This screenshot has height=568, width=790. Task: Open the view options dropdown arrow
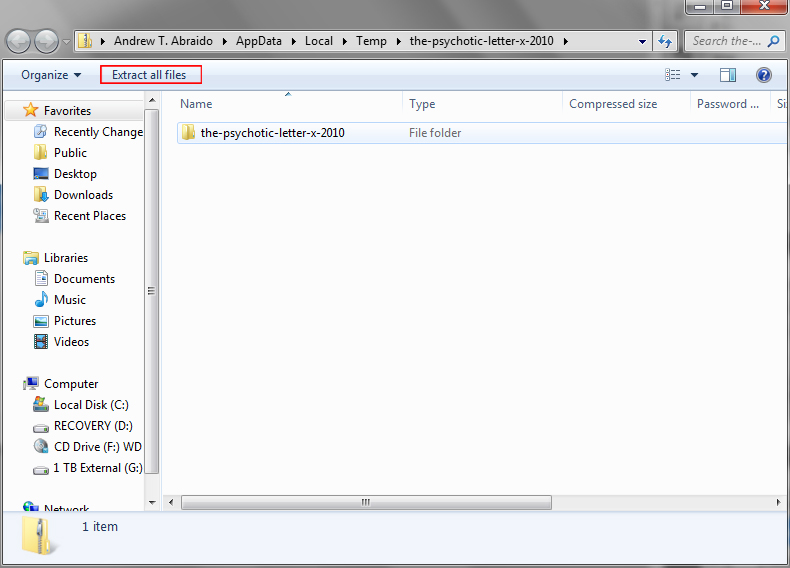(694, 75)
